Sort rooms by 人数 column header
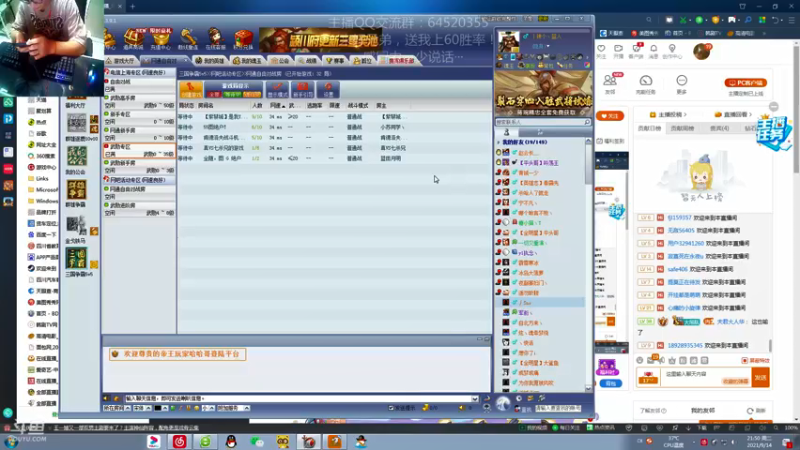 click(x=257, y=106)
